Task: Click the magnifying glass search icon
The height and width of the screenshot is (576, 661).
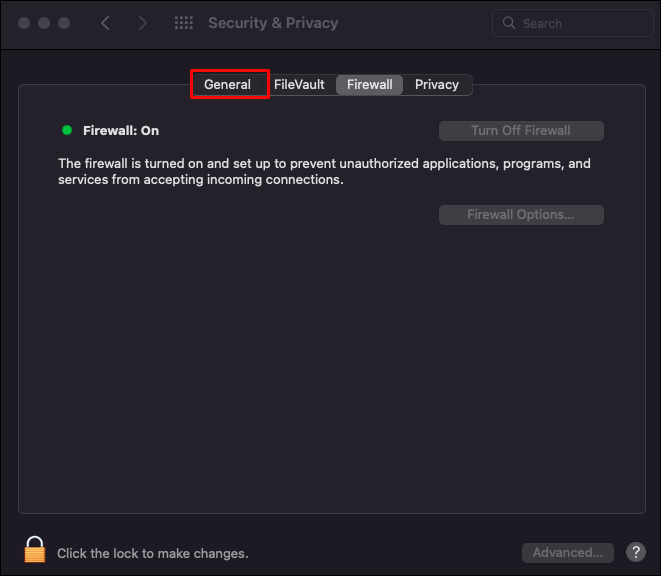Action: click(509, 23)
